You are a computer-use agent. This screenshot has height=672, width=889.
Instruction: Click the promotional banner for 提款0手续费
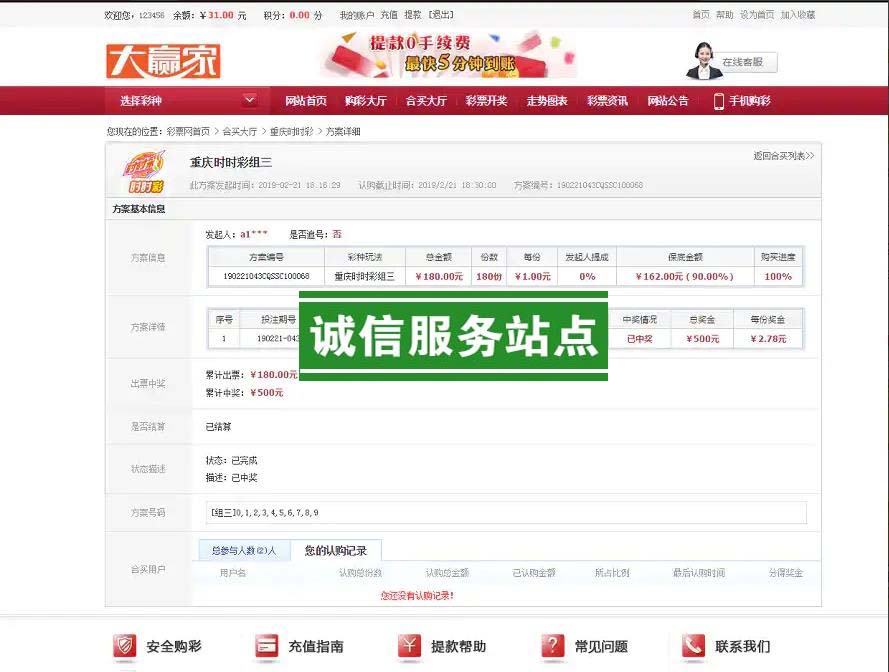coord(448,55)
